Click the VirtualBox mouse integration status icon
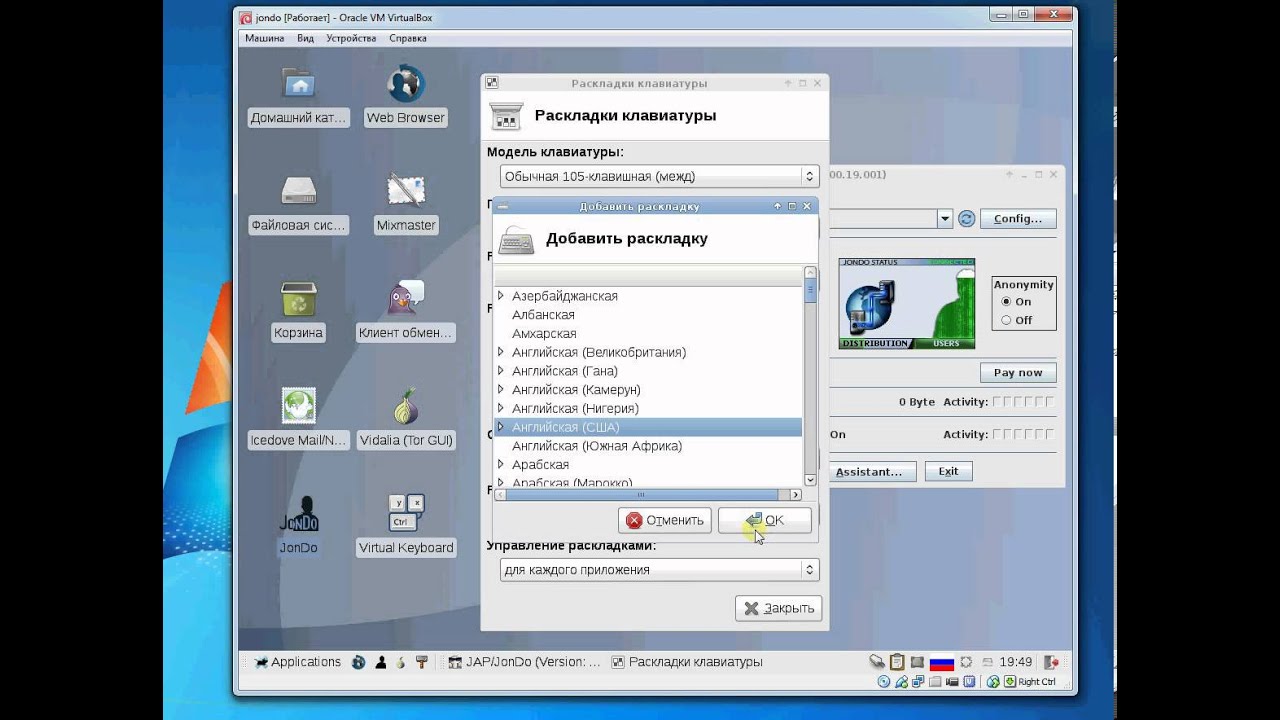The width and height of the screenshot is (1280, 720). (993, 682)
